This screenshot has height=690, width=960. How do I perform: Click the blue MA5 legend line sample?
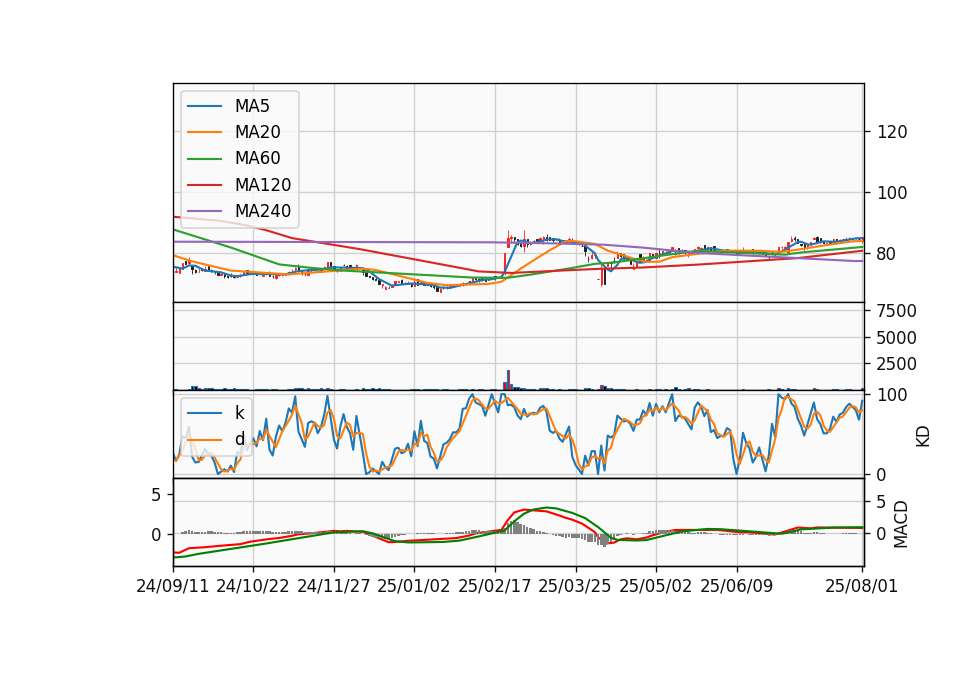pos(204,106)
